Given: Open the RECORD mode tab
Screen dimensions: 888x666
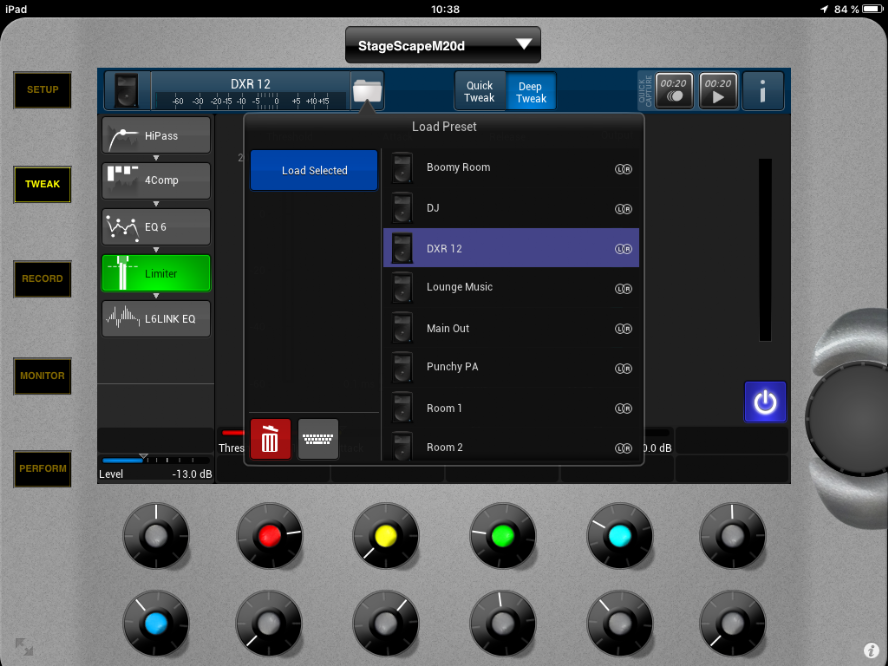Looking at the screenshot, I should tap(42, 279).
